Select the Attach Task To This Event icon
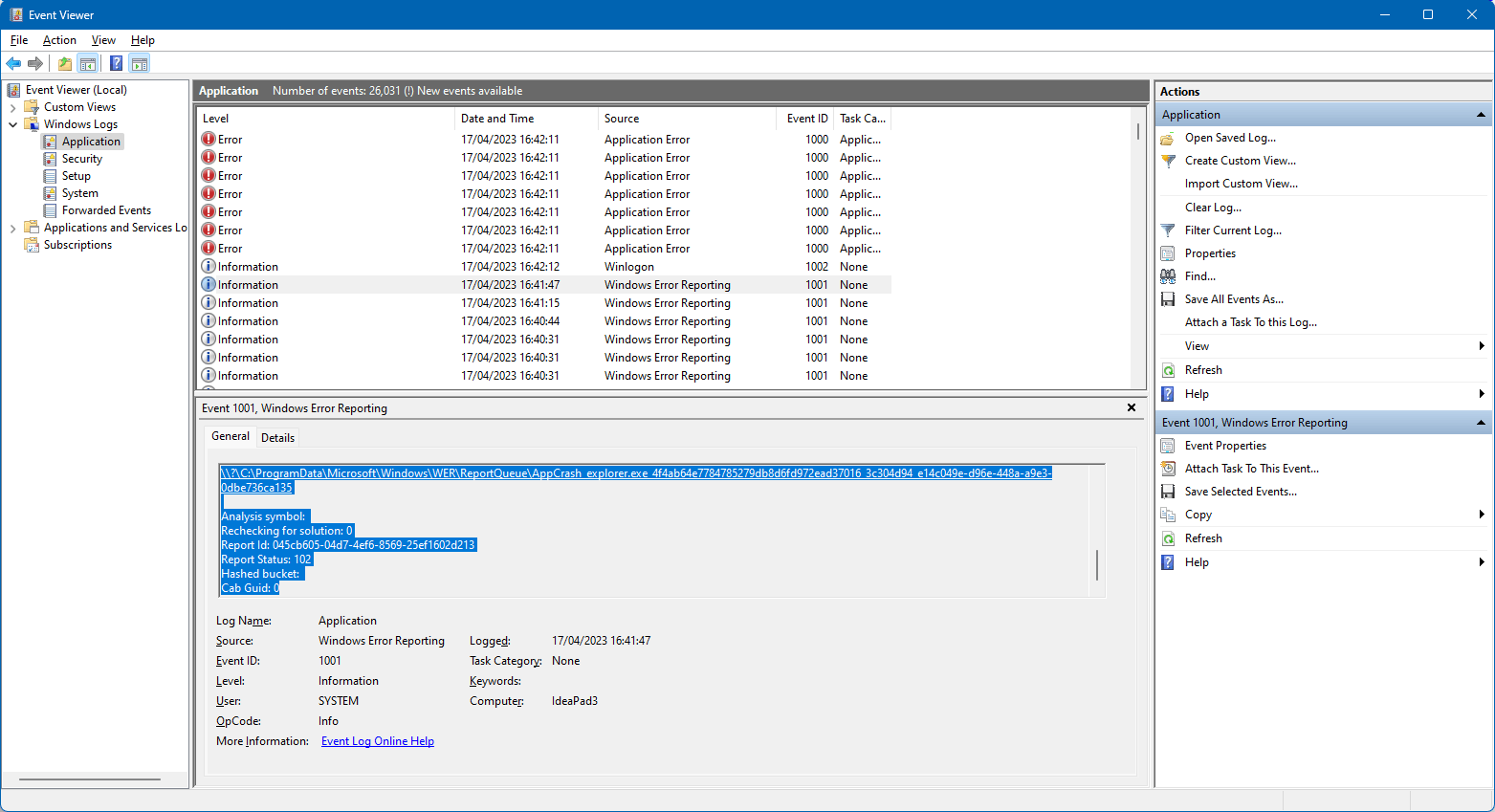 tap(1168, 468)
